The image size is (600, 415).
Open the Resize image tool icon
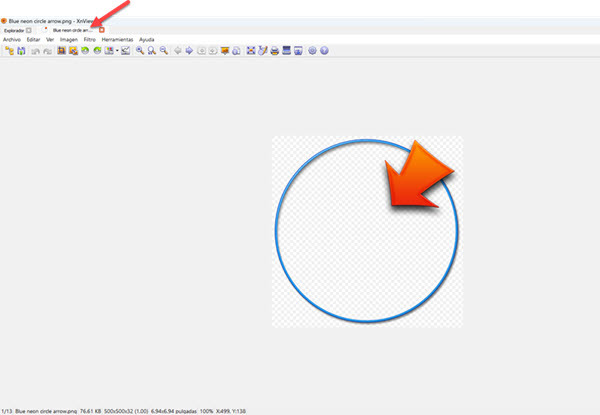pyautogui.click(x=73, y=50)
